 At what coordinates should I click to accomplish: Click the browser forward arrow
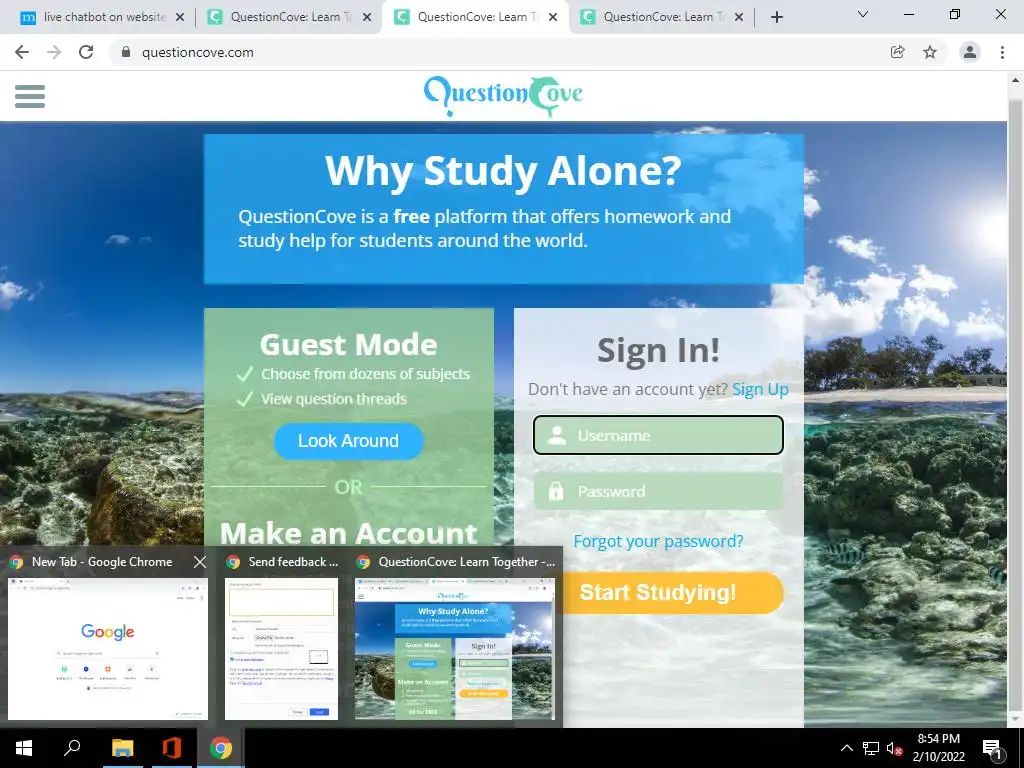(54, 52)
